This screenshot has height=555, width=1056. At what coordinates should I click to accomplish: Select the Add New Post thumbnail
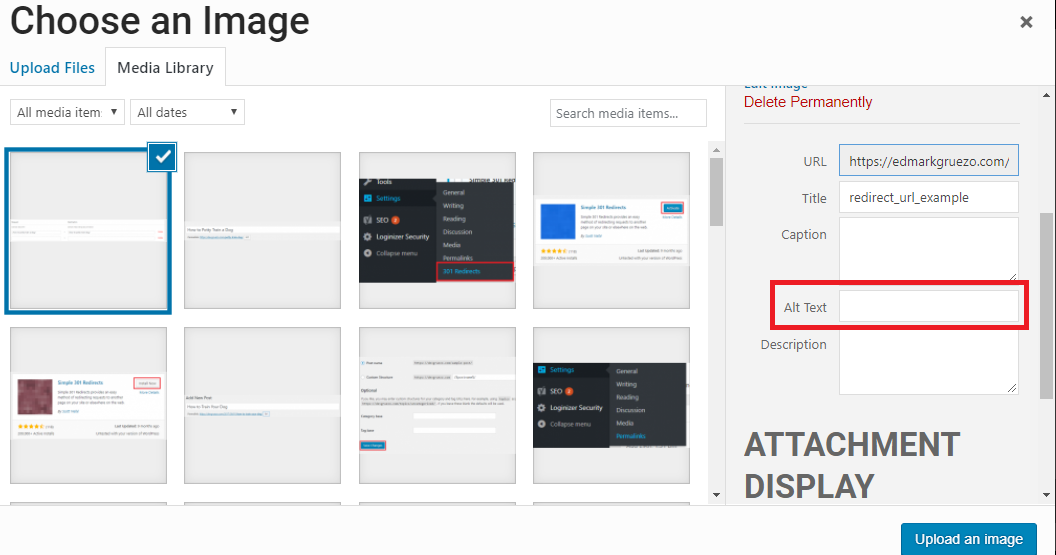coord(262,405)
